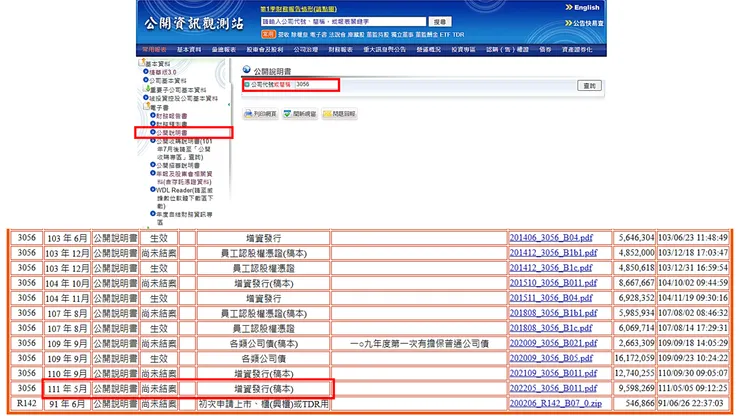Open 重大訊息與公告 menu
This screenshot has height=416, width=740.
(385, 49)
